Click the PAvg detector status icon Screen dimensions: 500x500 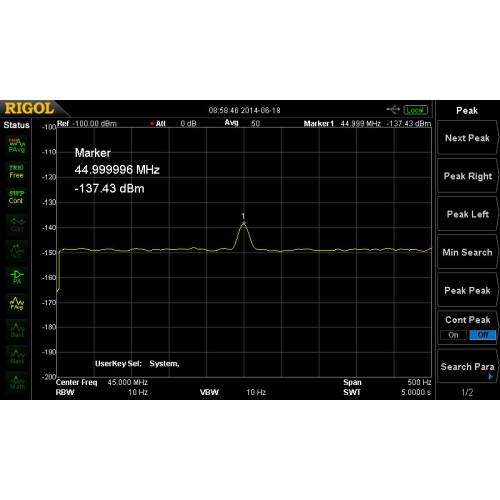(17, 146)
